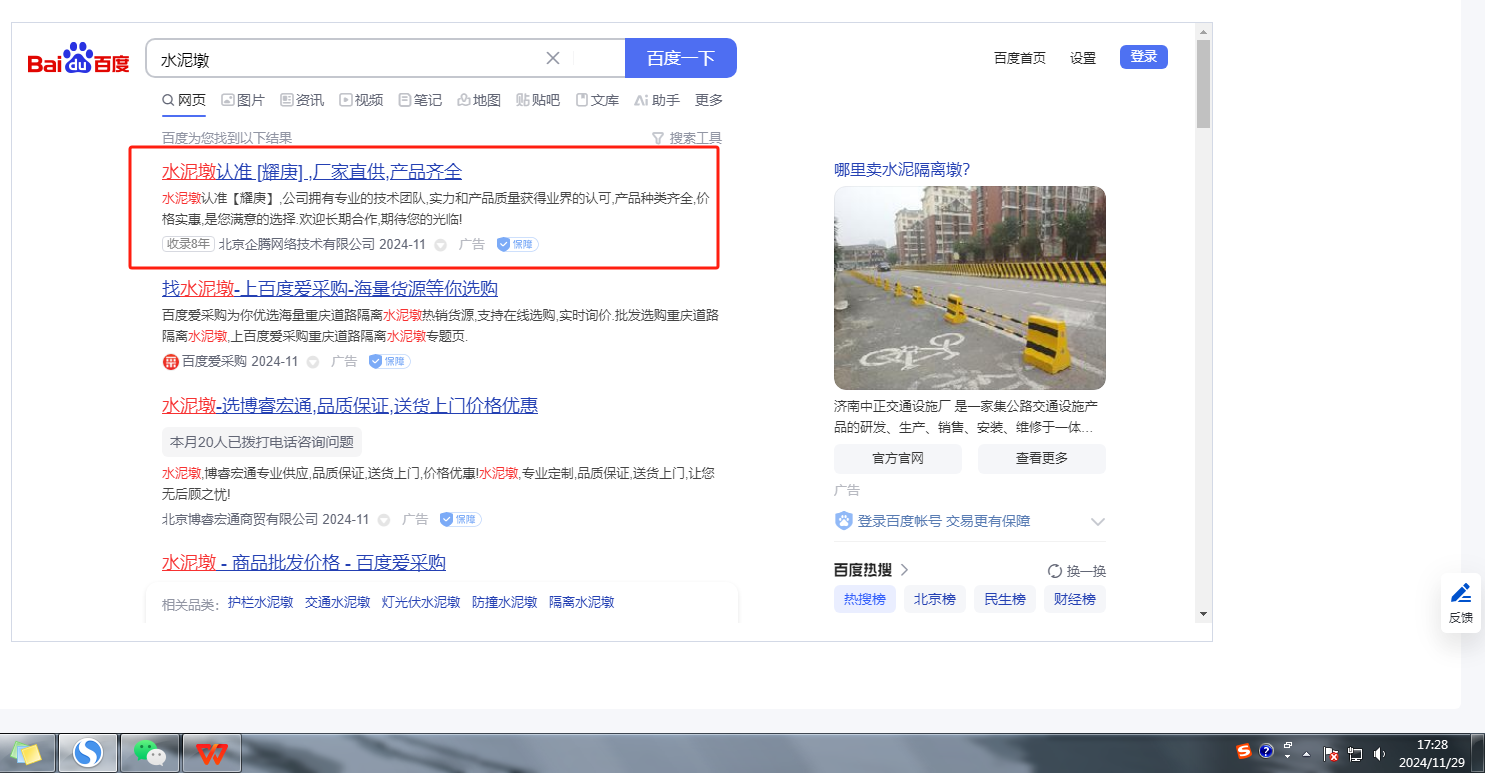Launch WPS Office from taskbar
The width and height of the screenshot is (1485, 773).
click(x=211, y=752)
